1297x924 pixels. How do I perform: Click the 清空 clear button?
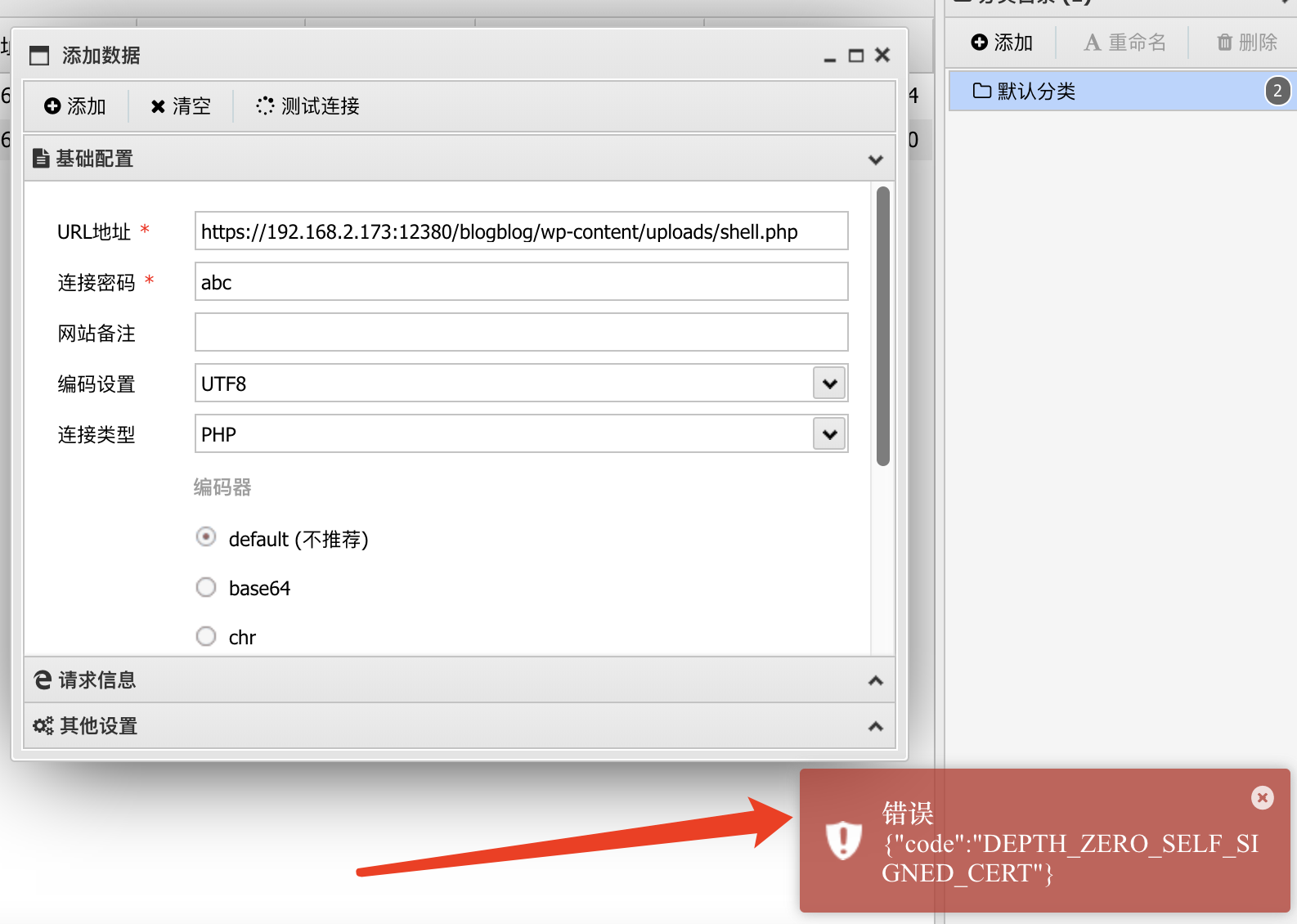pyautogui.click(x=181, y=106)
